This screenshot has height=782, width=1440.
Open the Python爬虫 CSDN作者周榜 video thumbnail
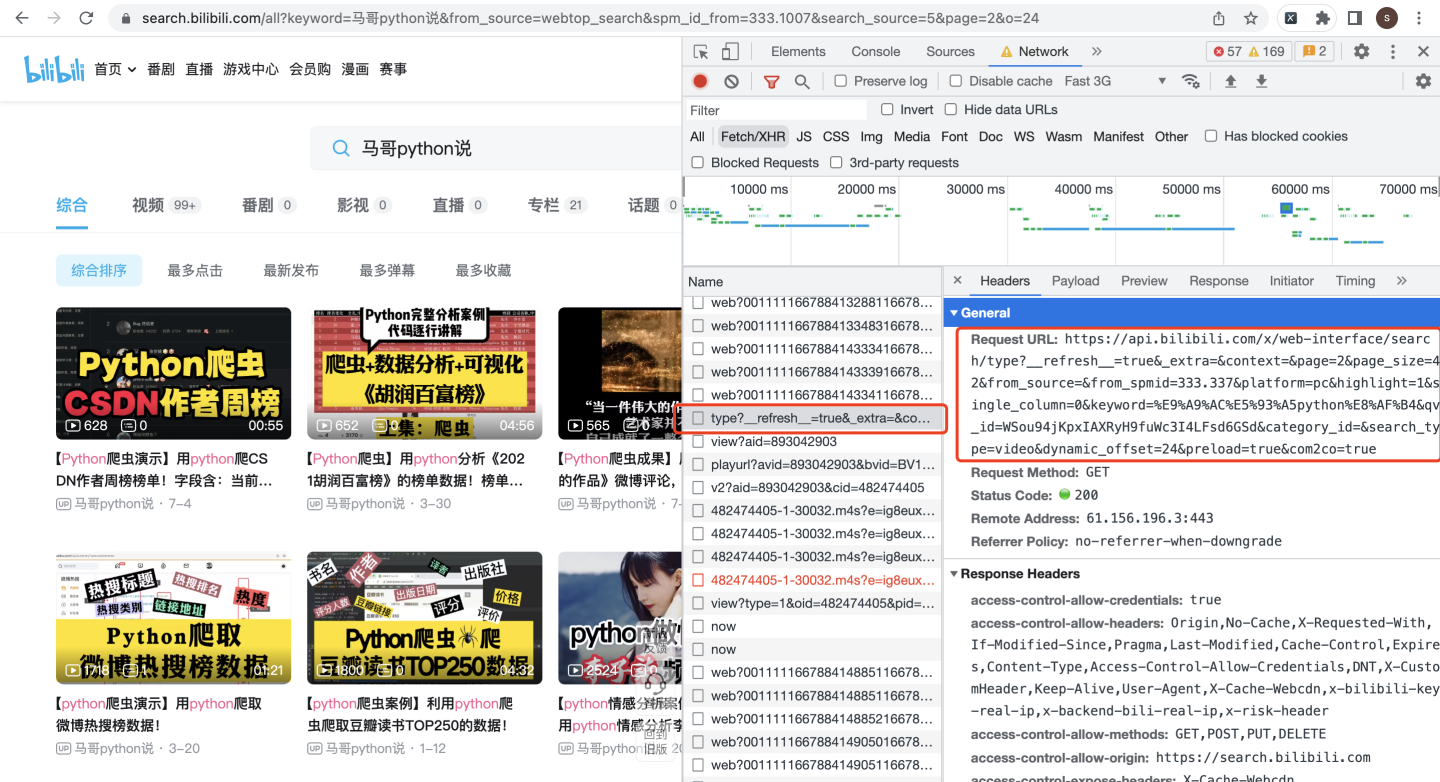pos(174,373)
